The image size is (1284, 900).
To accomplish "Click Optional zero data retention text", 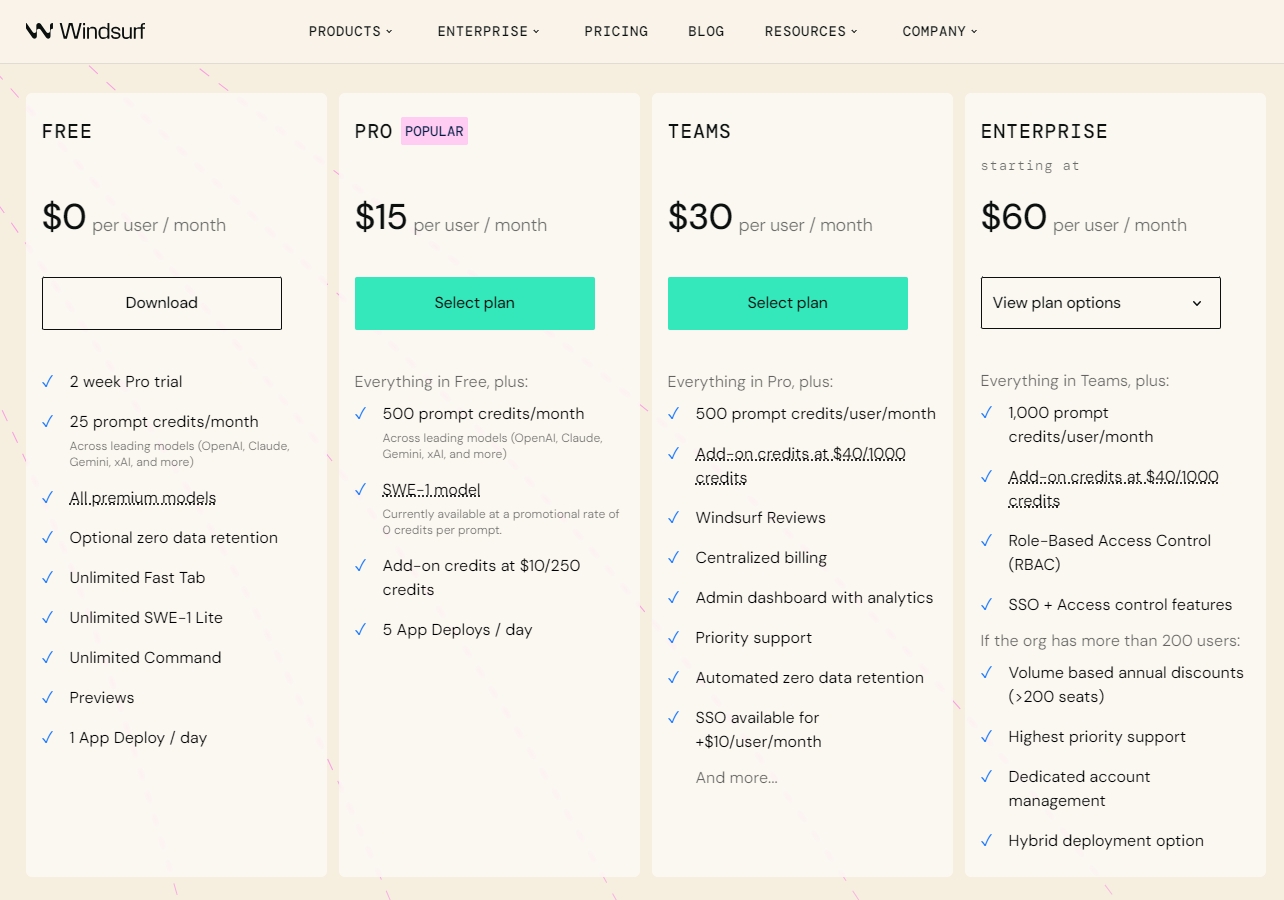I will click(x=174, y=538).
